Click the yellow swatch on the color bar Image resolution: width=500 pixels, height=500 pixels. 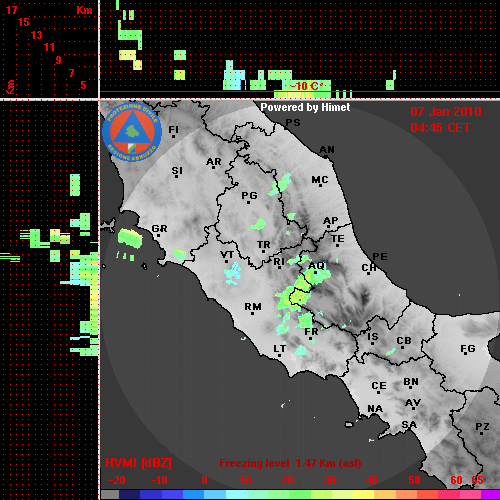pos(363,494)
